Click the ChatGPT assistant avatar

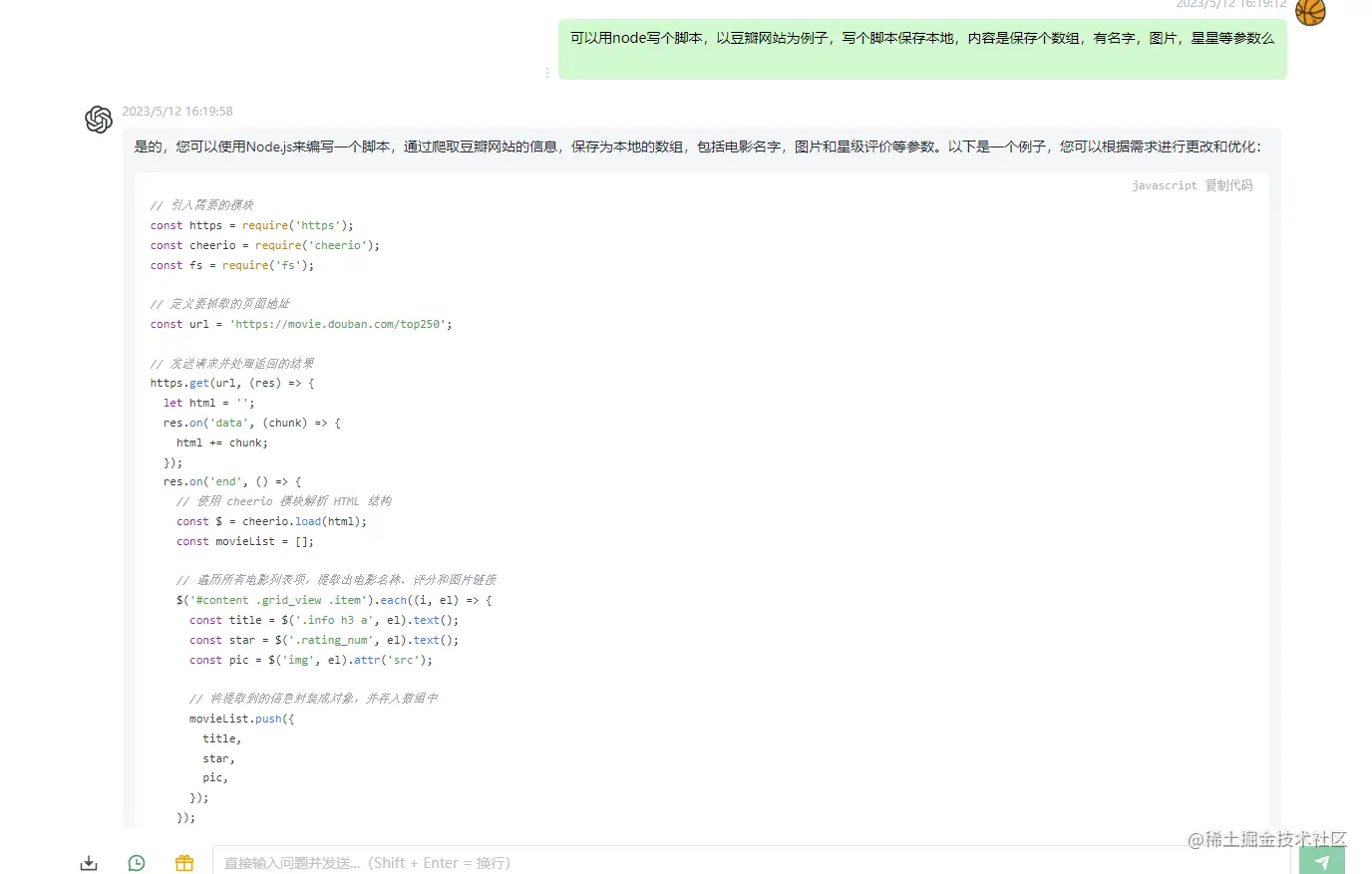click(99, 120)
